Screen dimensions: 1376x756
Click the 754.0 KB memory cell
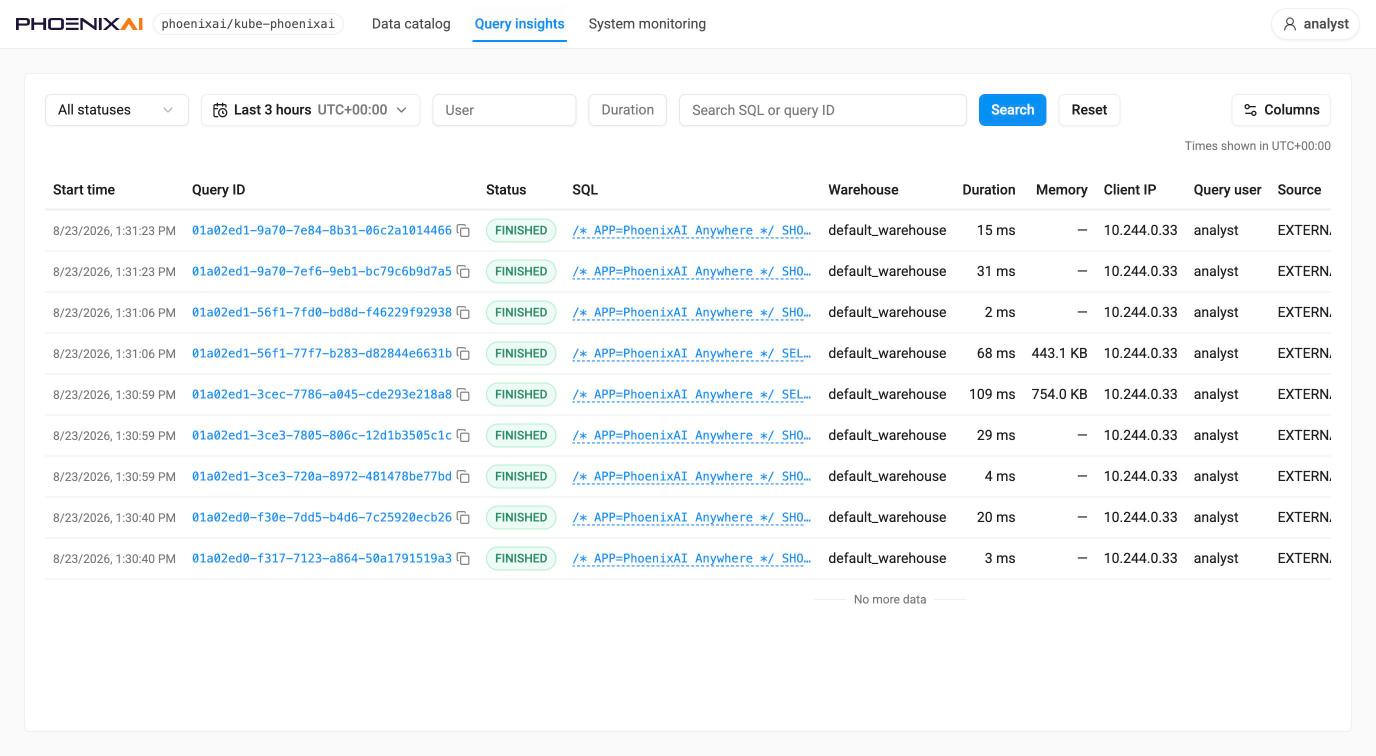point(1059,395)
